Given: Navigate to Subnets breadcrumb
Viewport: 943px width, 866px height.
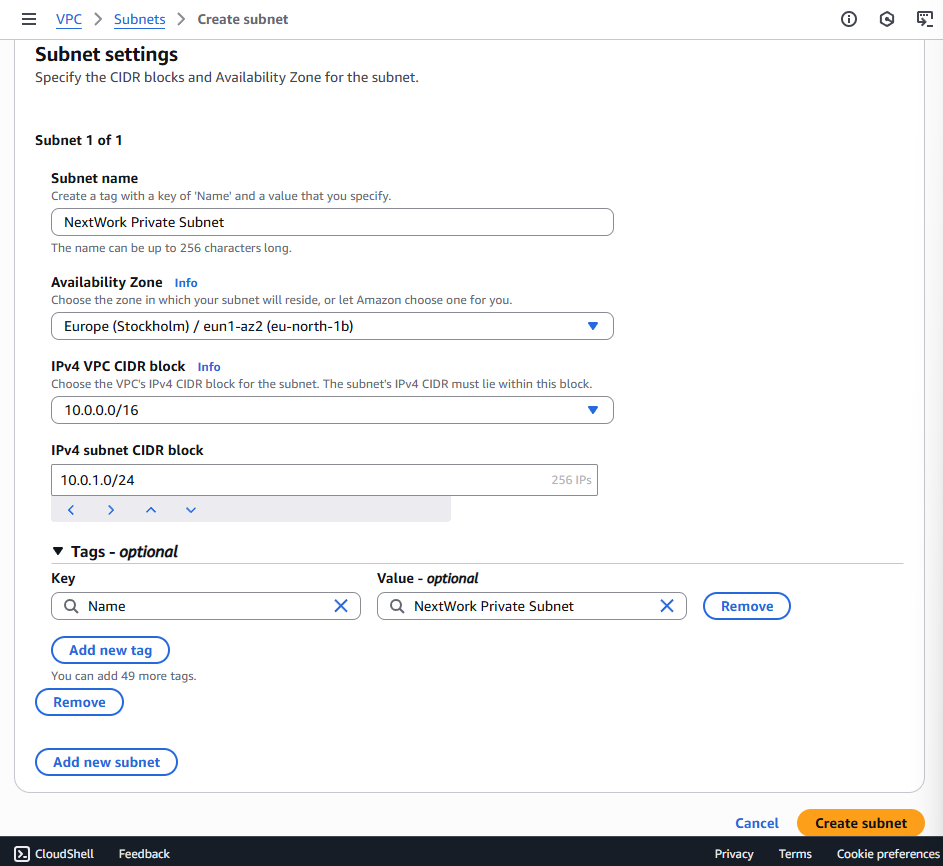Looking at the screenshot, I should [139, 19].
